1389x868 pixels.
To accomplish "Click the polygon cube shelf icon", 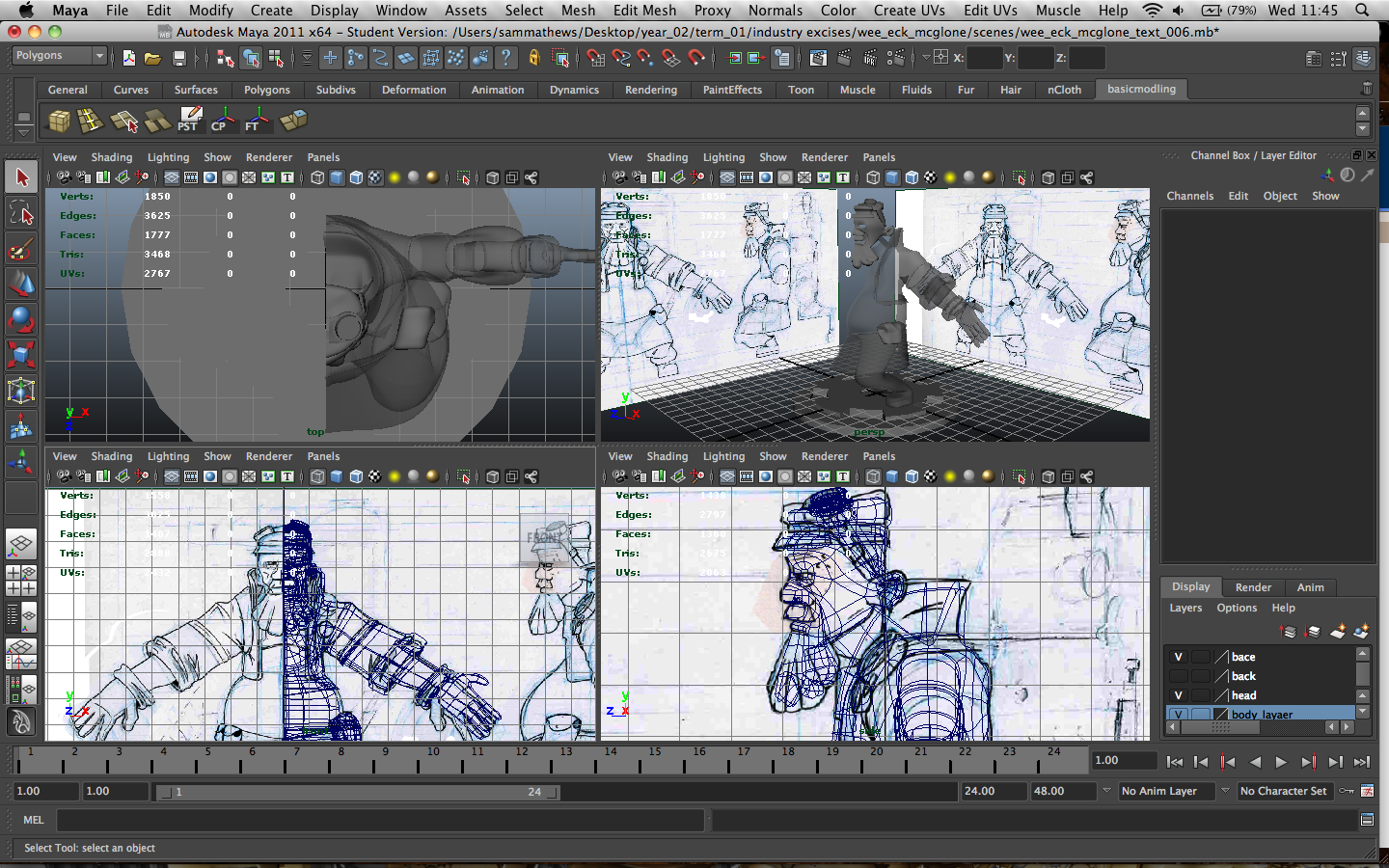I will point(60,121).
